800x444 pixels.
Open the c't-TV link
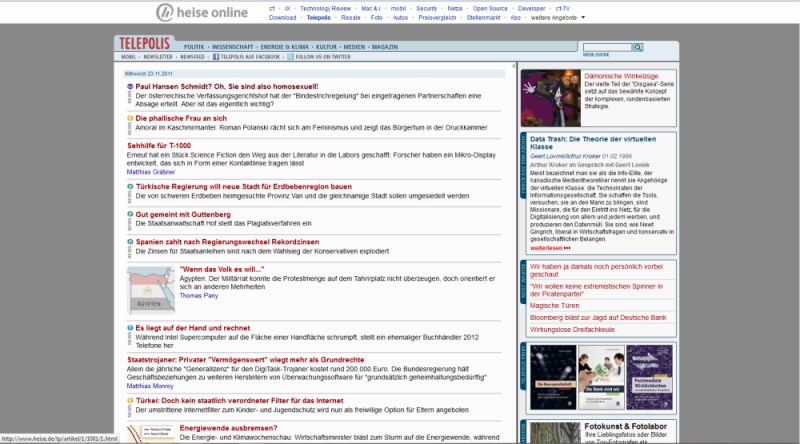point(562,9)
